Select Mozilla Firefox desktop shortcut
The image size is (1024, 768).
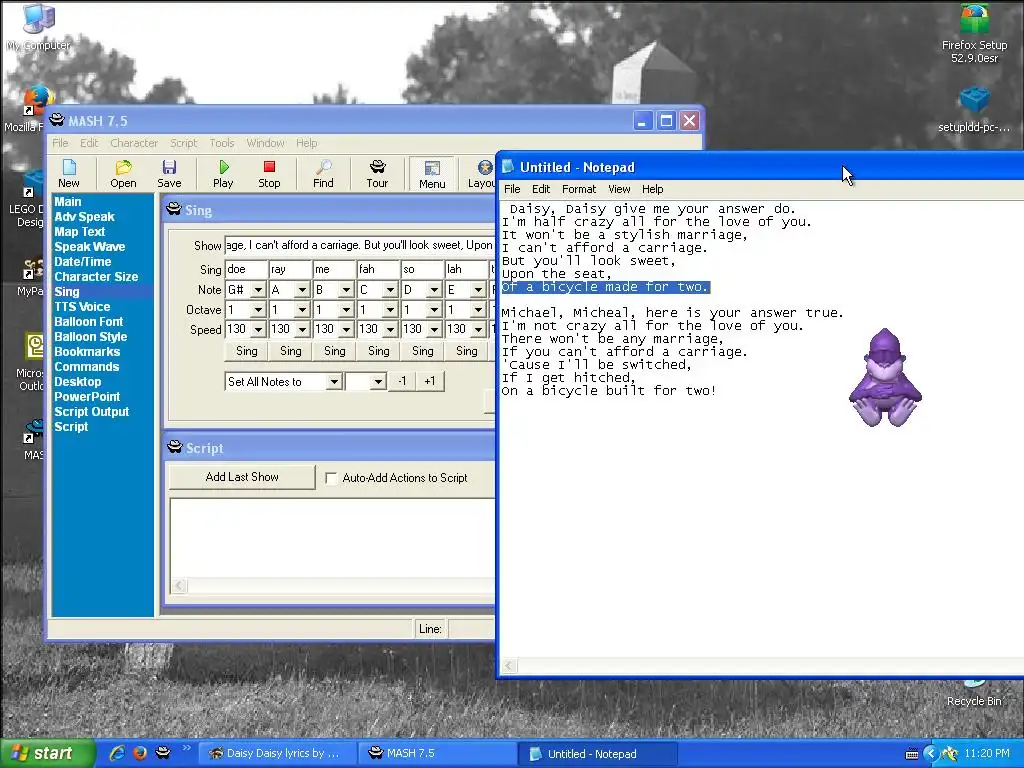(x=26, y=108)
